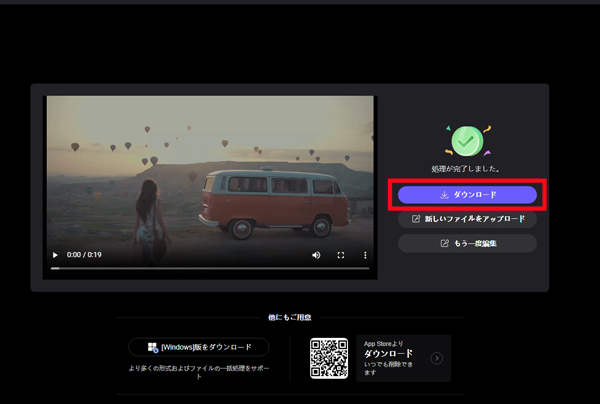This screenshot has width=600, height=404.
Task: Click the いつでも削除できます text
Action: point(390,369)
